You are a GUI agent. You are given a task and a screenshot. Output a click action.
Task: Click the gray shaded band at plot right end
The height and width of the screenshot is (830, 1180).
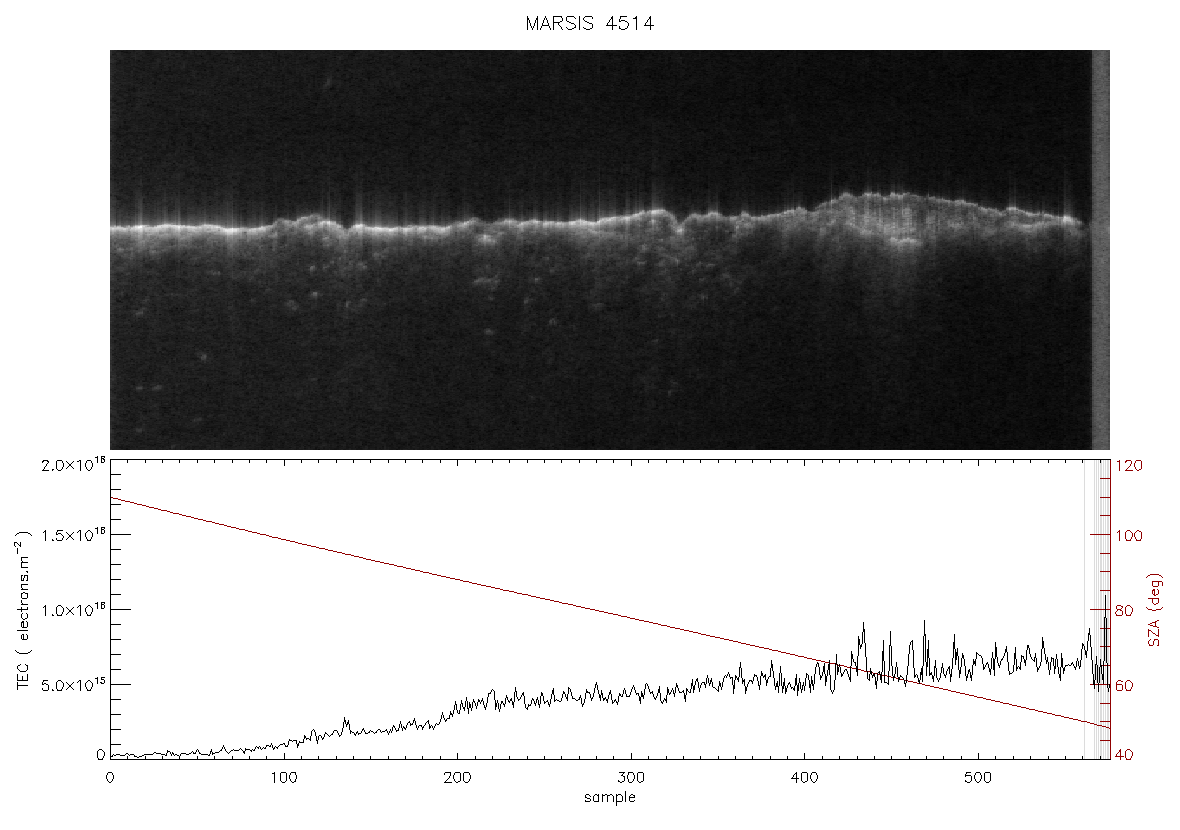pyautogui.click(x=1097, y=608)
